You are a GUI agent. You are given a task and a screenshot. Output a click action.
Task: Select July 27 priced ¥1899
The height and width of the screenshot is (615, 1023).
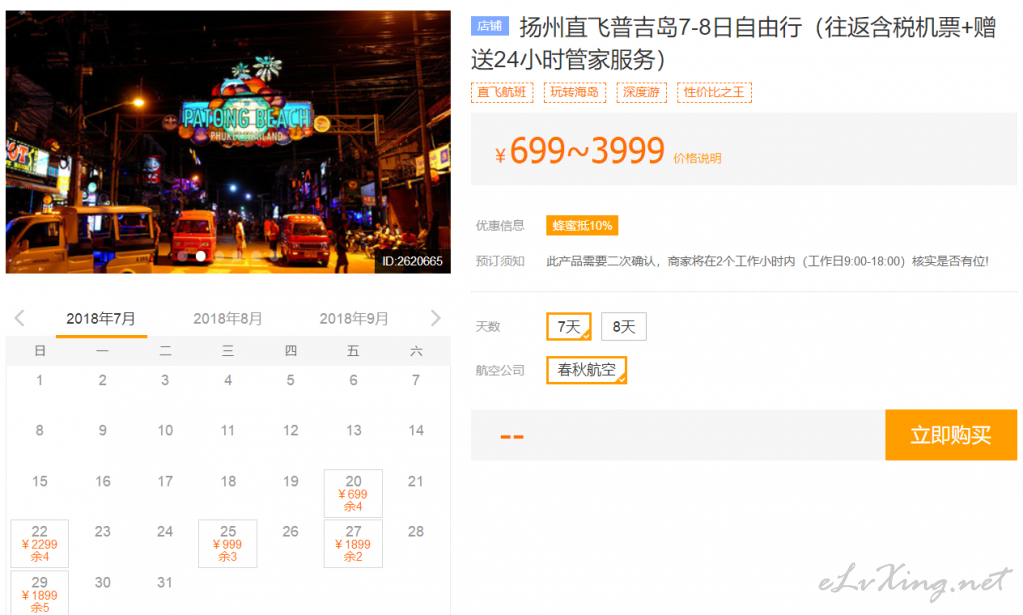[x=353, y=543]
